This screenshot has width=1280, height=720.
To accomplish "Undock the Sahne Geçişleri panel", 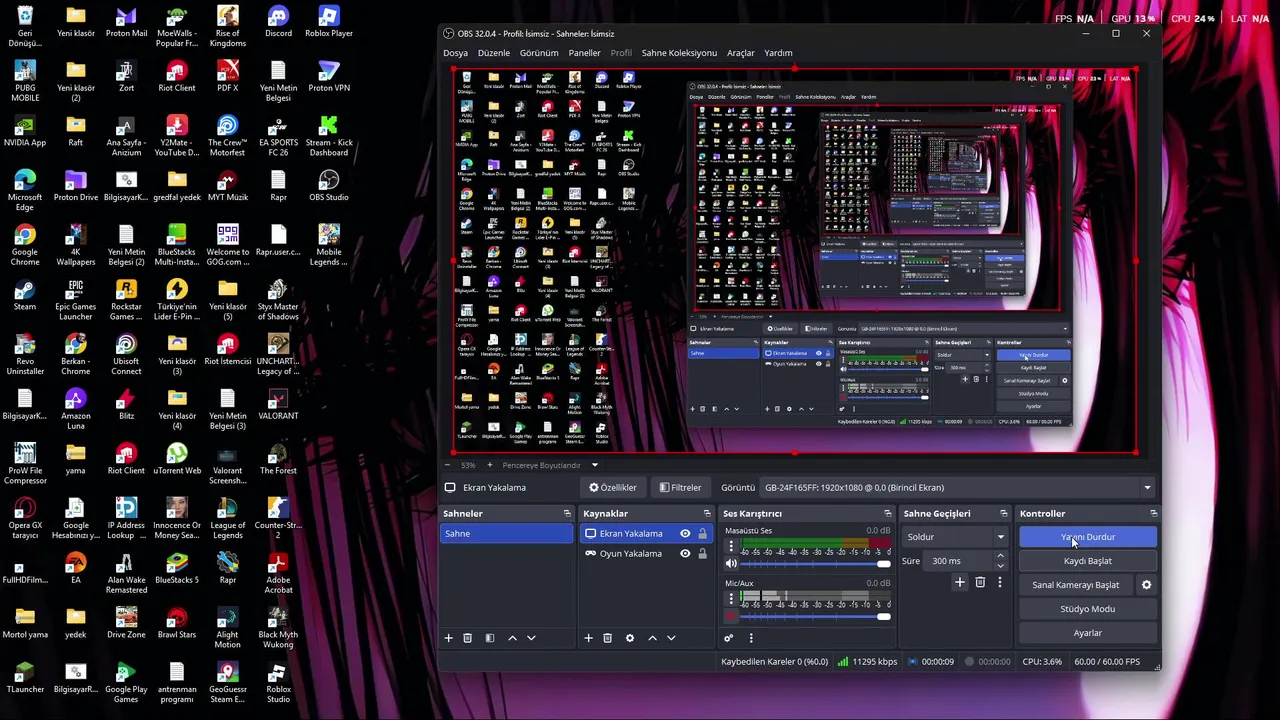I will tap(1003, 514).
